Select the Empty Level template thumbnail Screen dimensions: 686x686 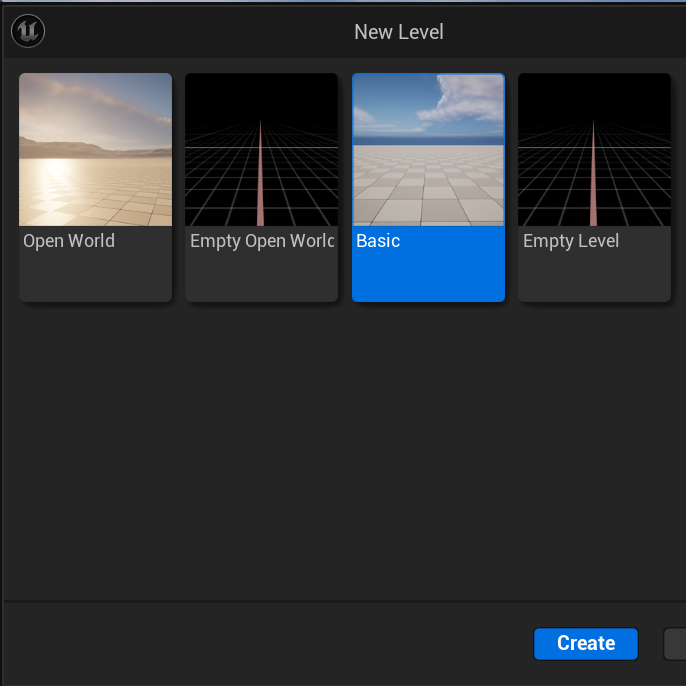coord(594,150)
